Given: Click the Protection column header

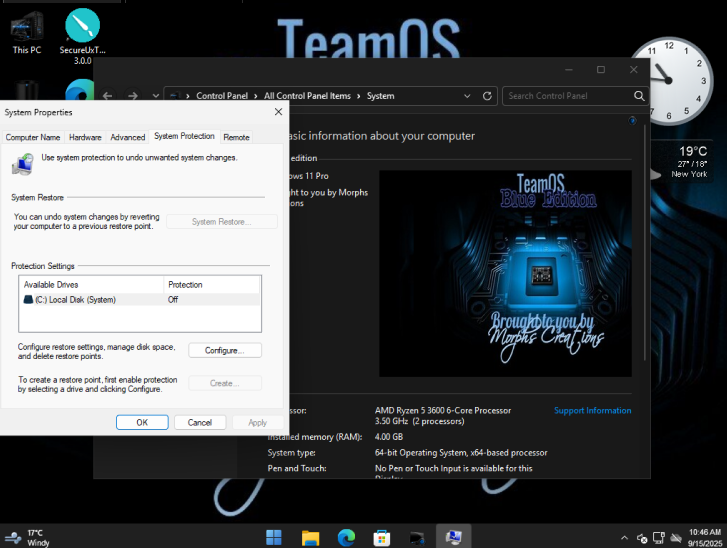Looking at the screenshot, I should pos(211,285).
